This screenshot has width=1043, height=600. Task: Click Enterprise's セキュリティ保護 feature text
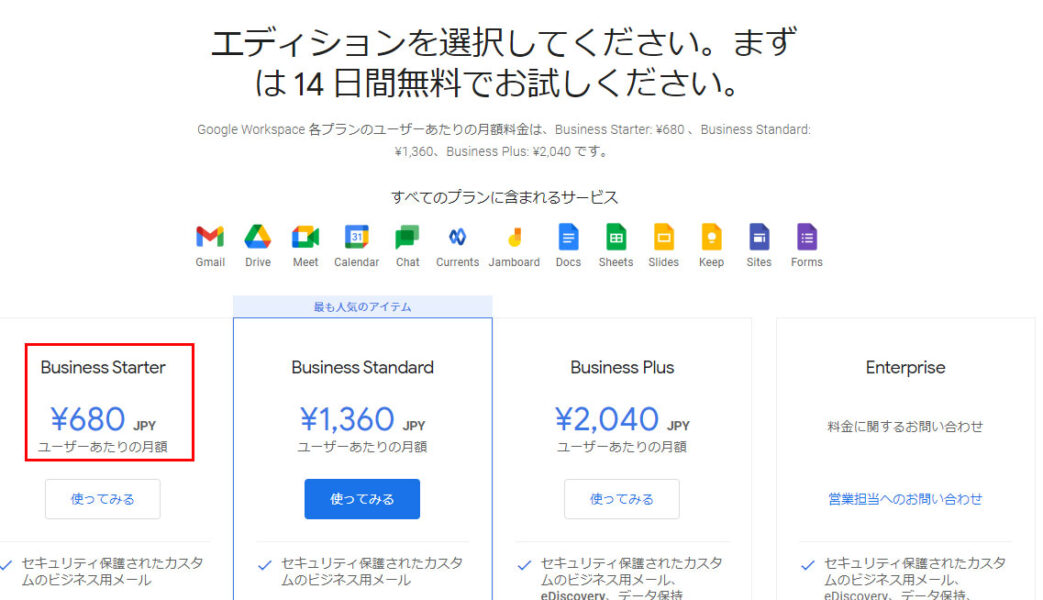click(915, 579)
